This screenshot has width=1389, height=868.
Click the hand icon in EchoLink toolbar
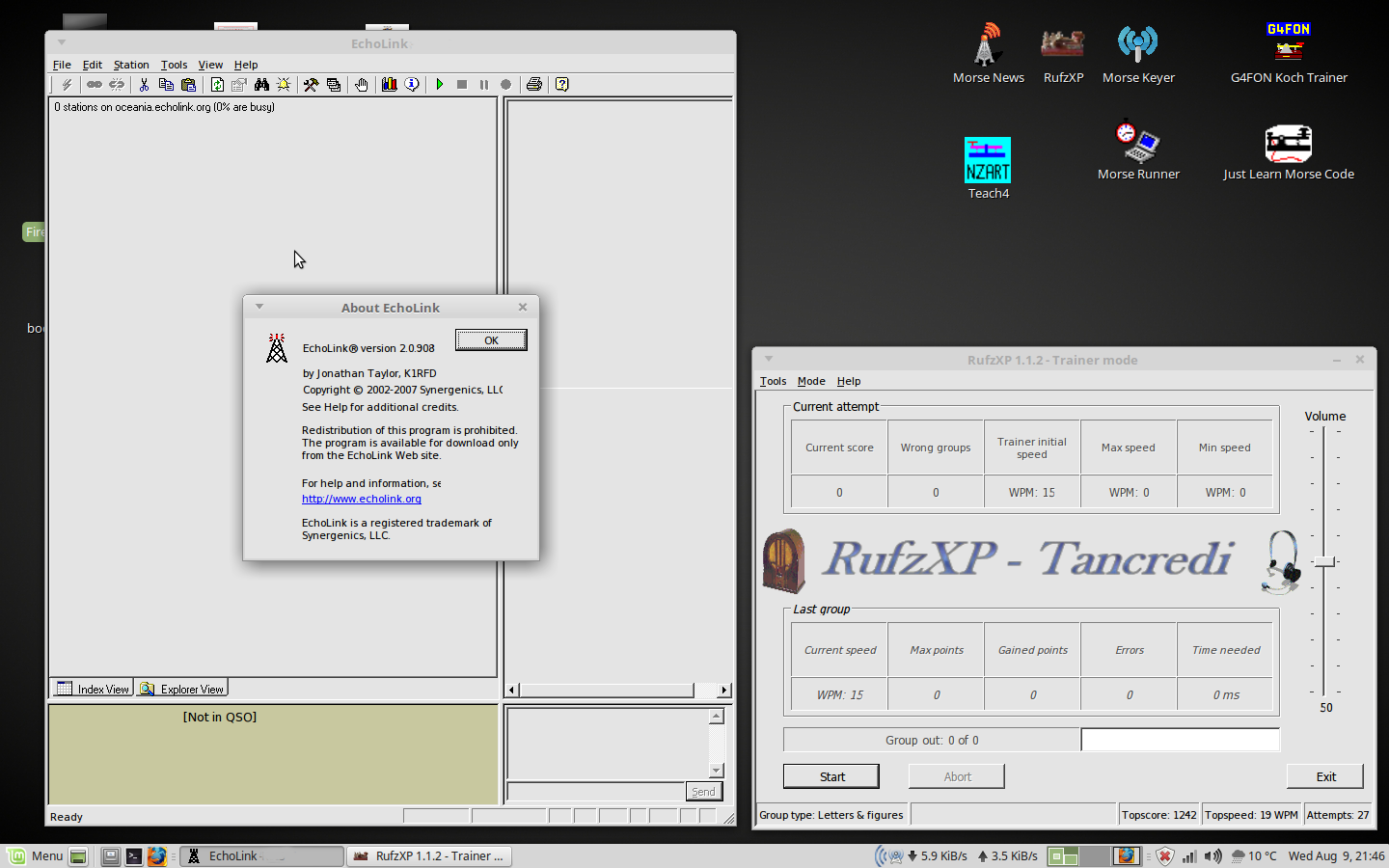362,85
